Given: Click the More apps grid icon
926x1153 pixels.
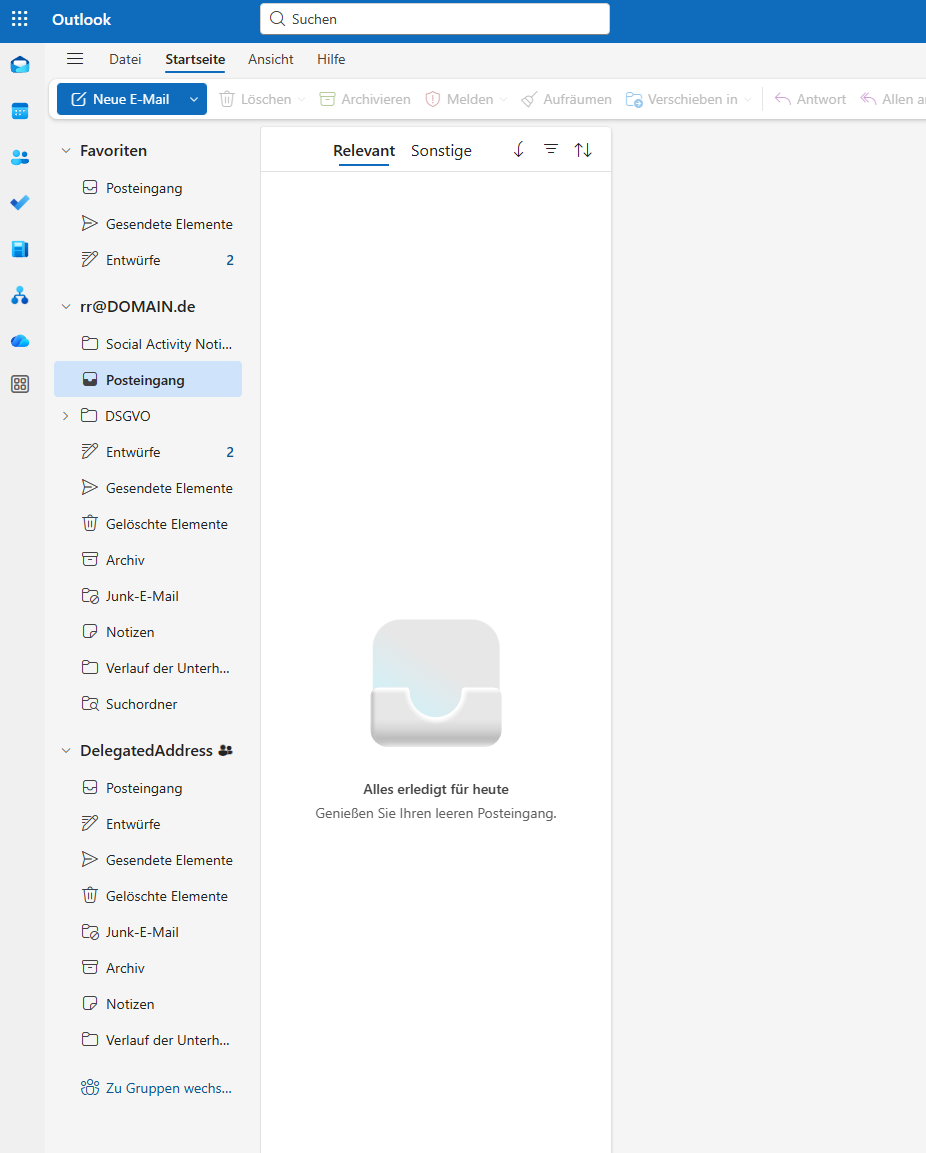Looking at the screenshot, I should tap(20, 384).
